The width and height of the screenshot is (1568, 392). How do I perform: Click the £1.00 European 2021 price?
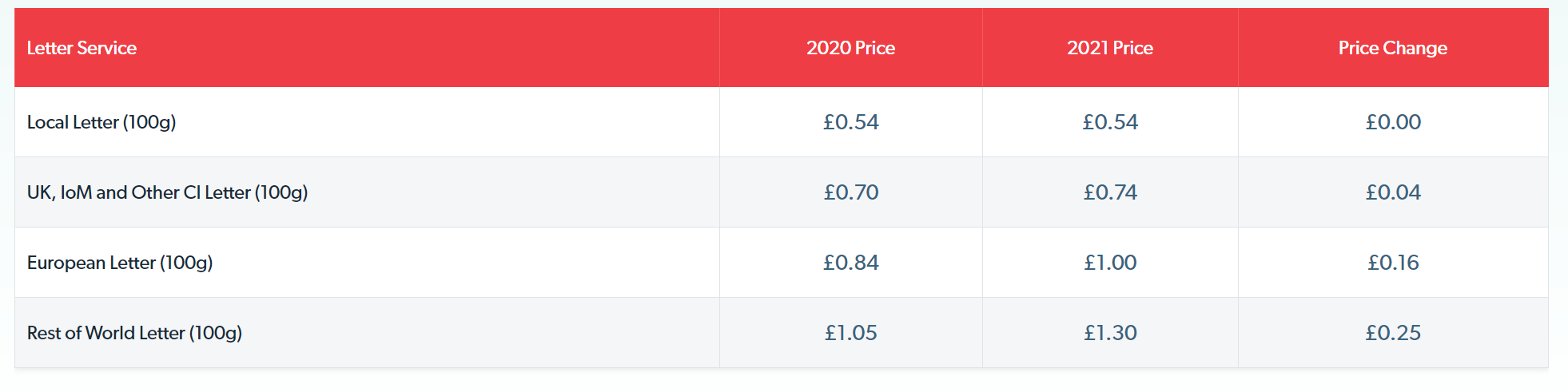(x=1110, y=263)
